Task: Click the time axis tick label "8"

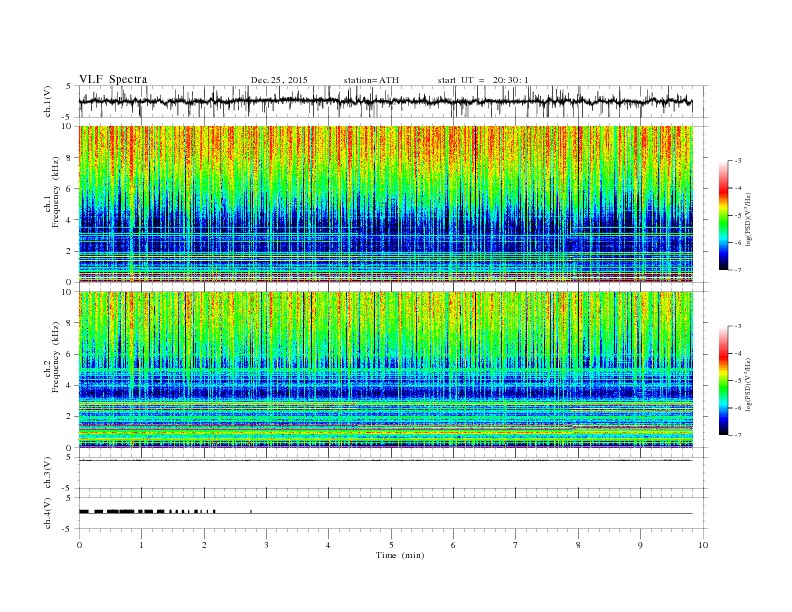Action: (x=578, y=545)
